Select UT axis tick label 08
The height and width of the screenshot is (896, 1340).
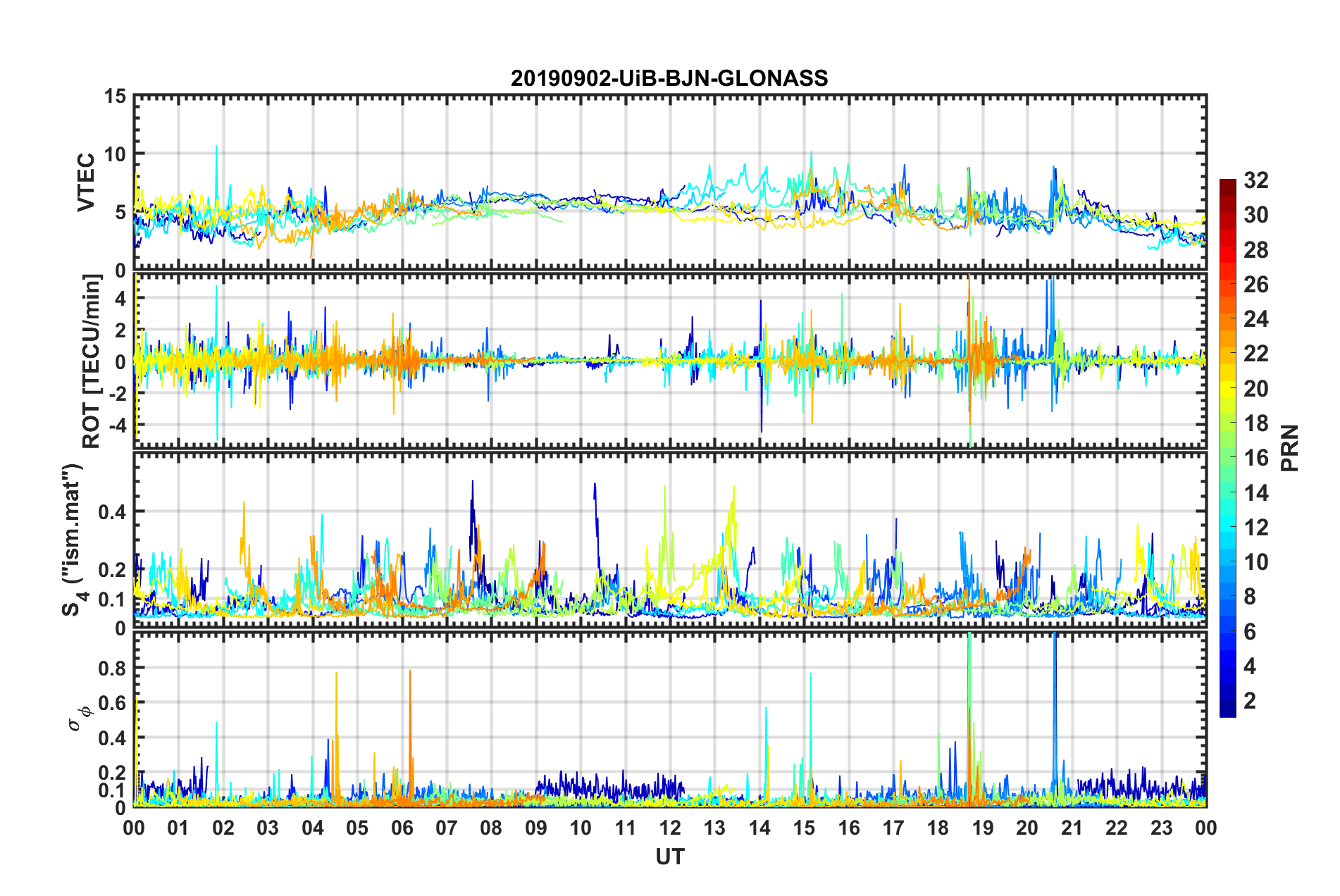[x=491, y=828]
